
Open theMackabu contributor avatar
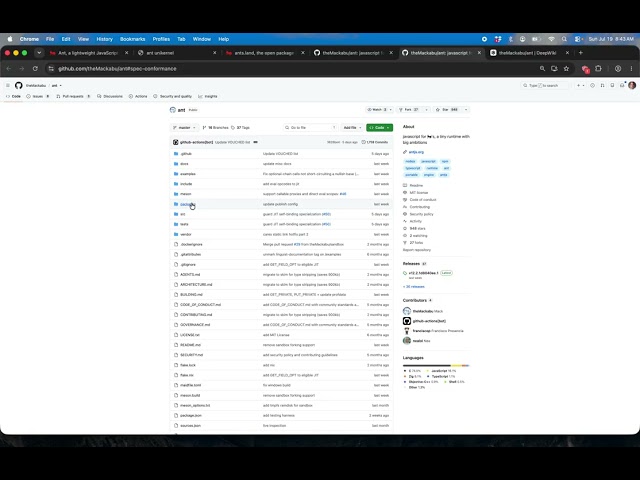[x=407, y=311]
